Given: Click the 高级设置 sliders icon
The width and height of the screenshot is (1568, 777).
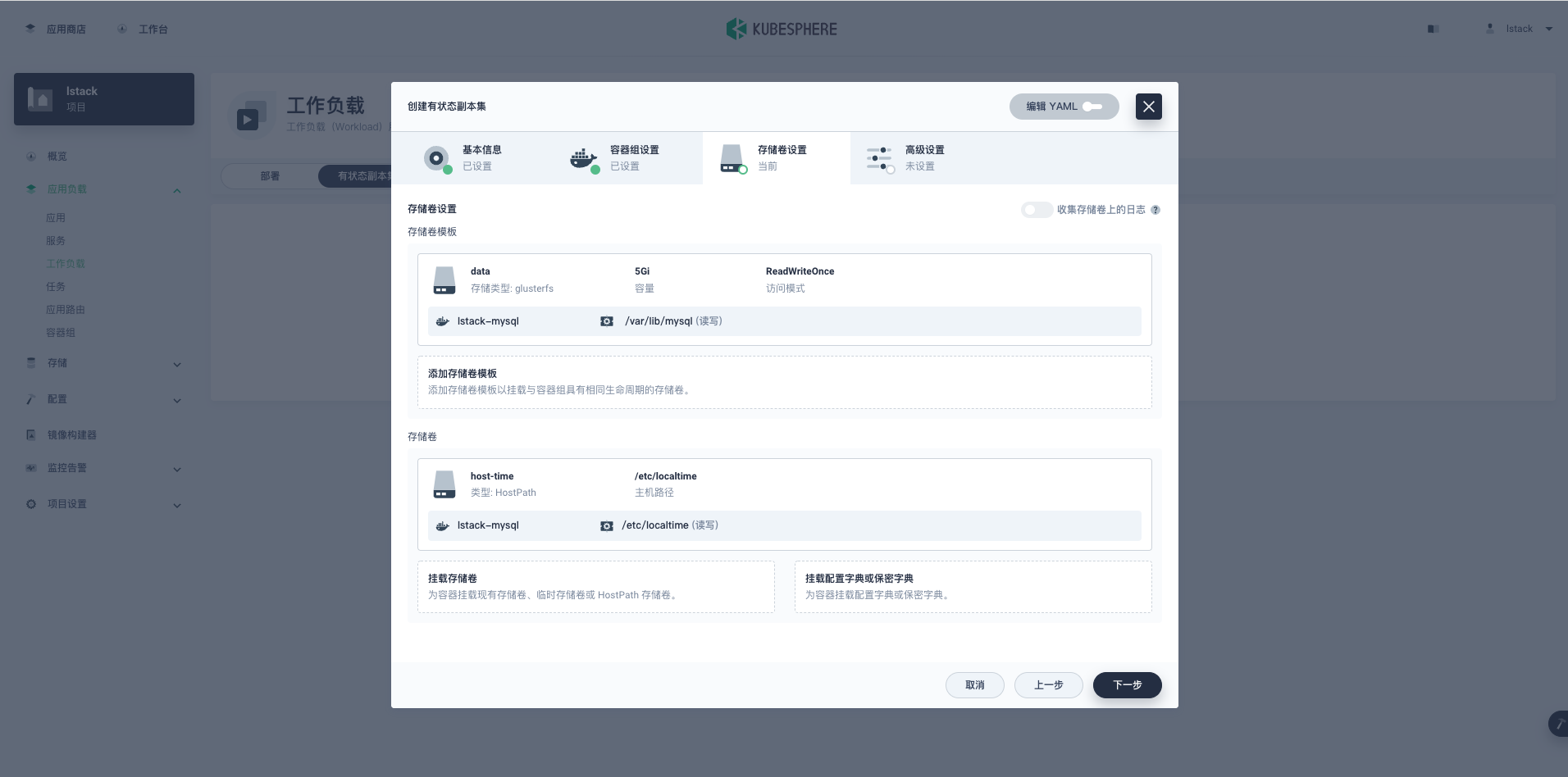Looking at the screenshot, I should click(879, 158).
